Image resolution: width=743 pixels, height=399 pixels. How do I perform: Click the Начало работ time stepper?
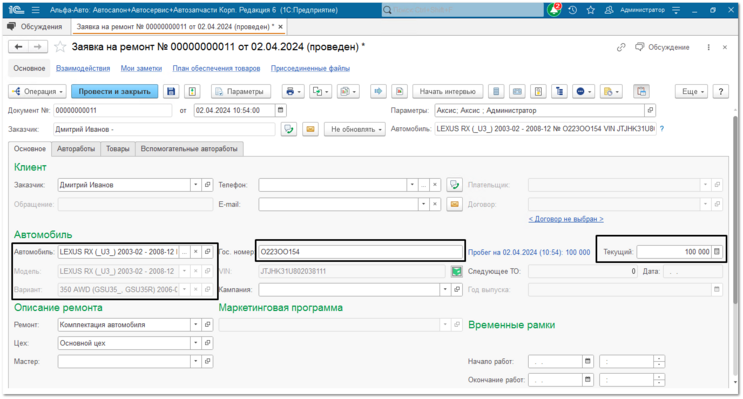tap(659, 362)
